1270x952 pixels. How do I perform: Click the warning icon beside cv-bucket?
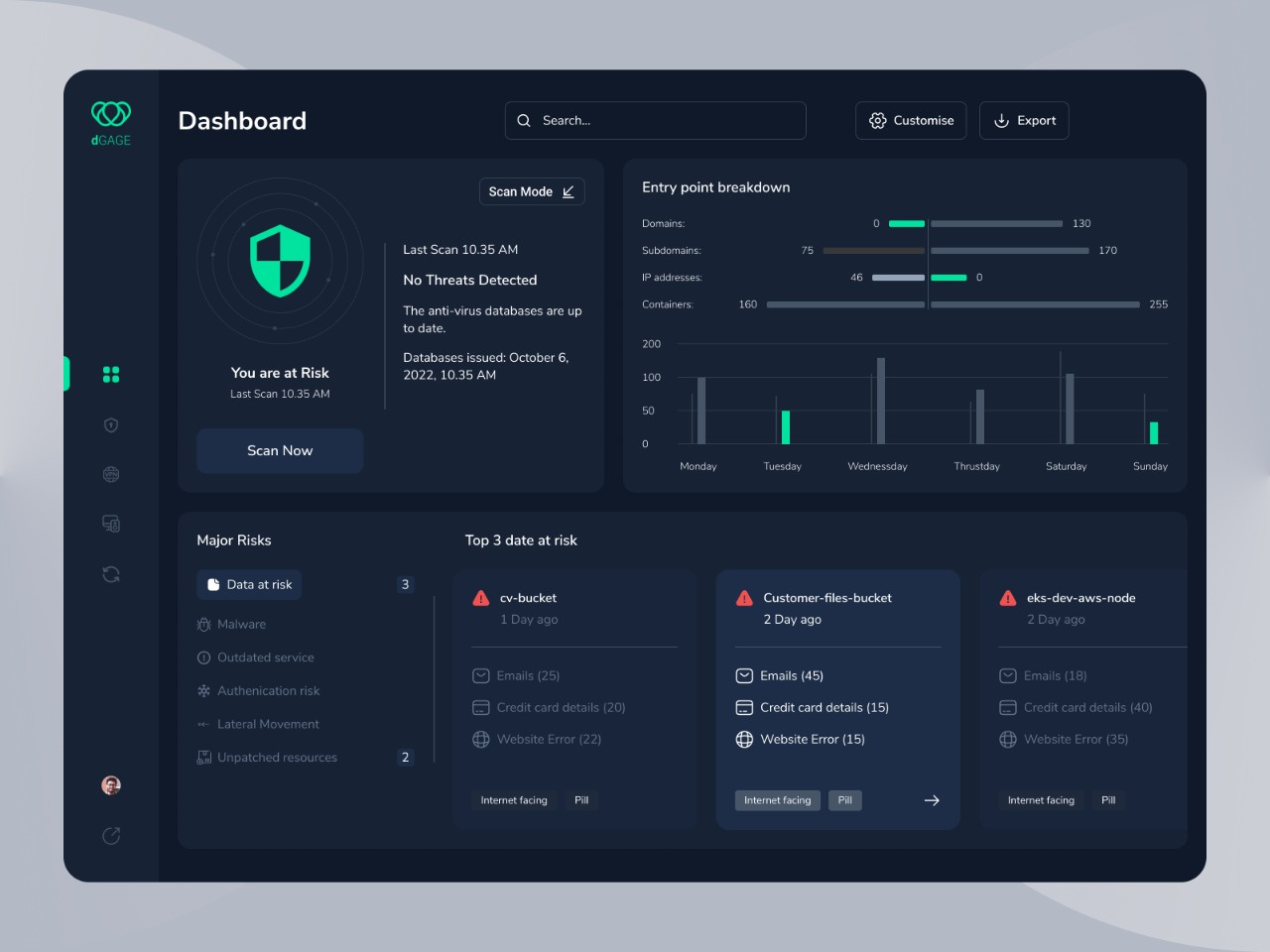coord(481,597)
